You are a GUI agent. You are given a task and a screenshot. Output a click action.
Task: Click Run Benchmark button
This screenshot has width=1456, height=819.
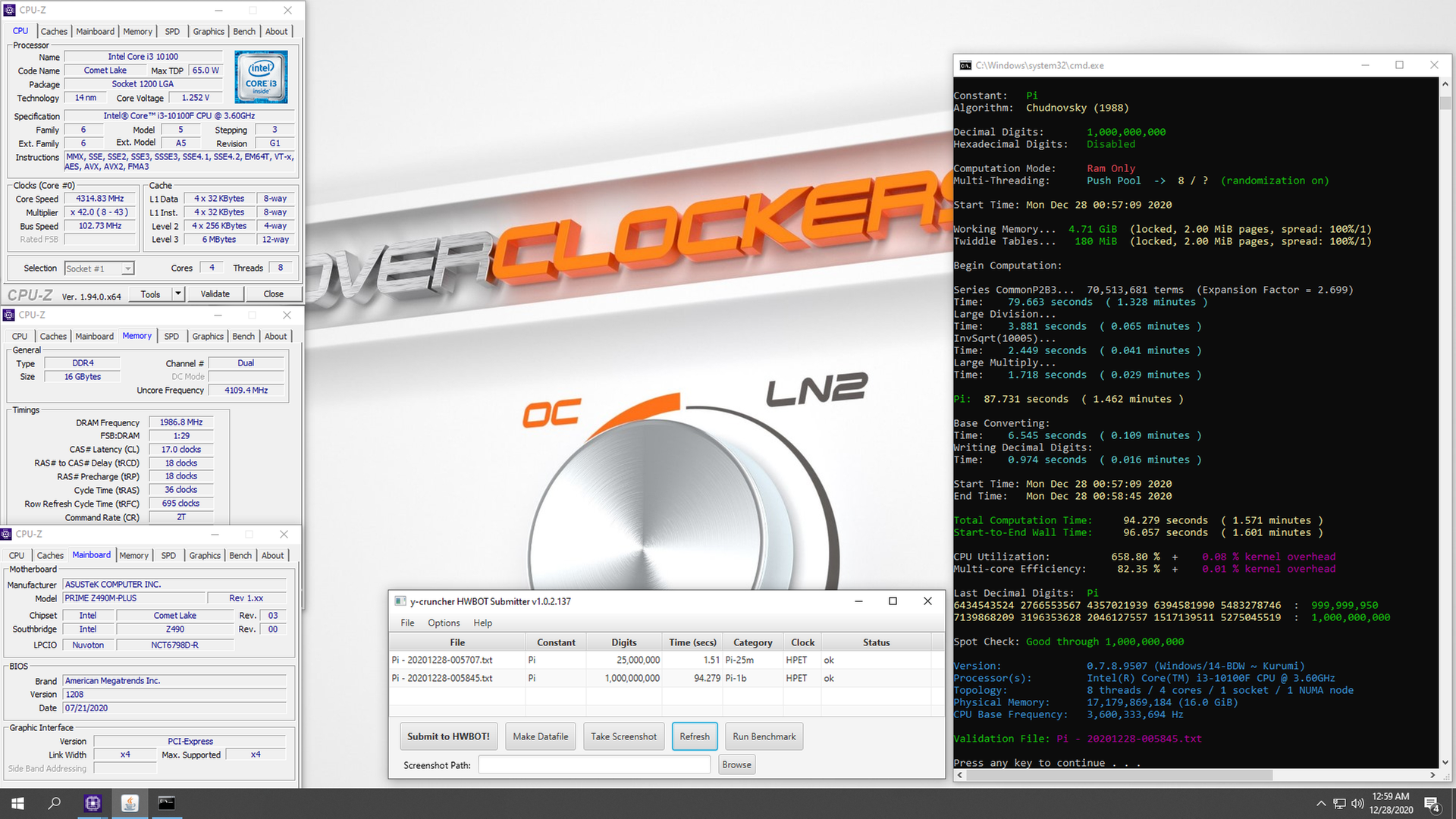click(764, 736)
